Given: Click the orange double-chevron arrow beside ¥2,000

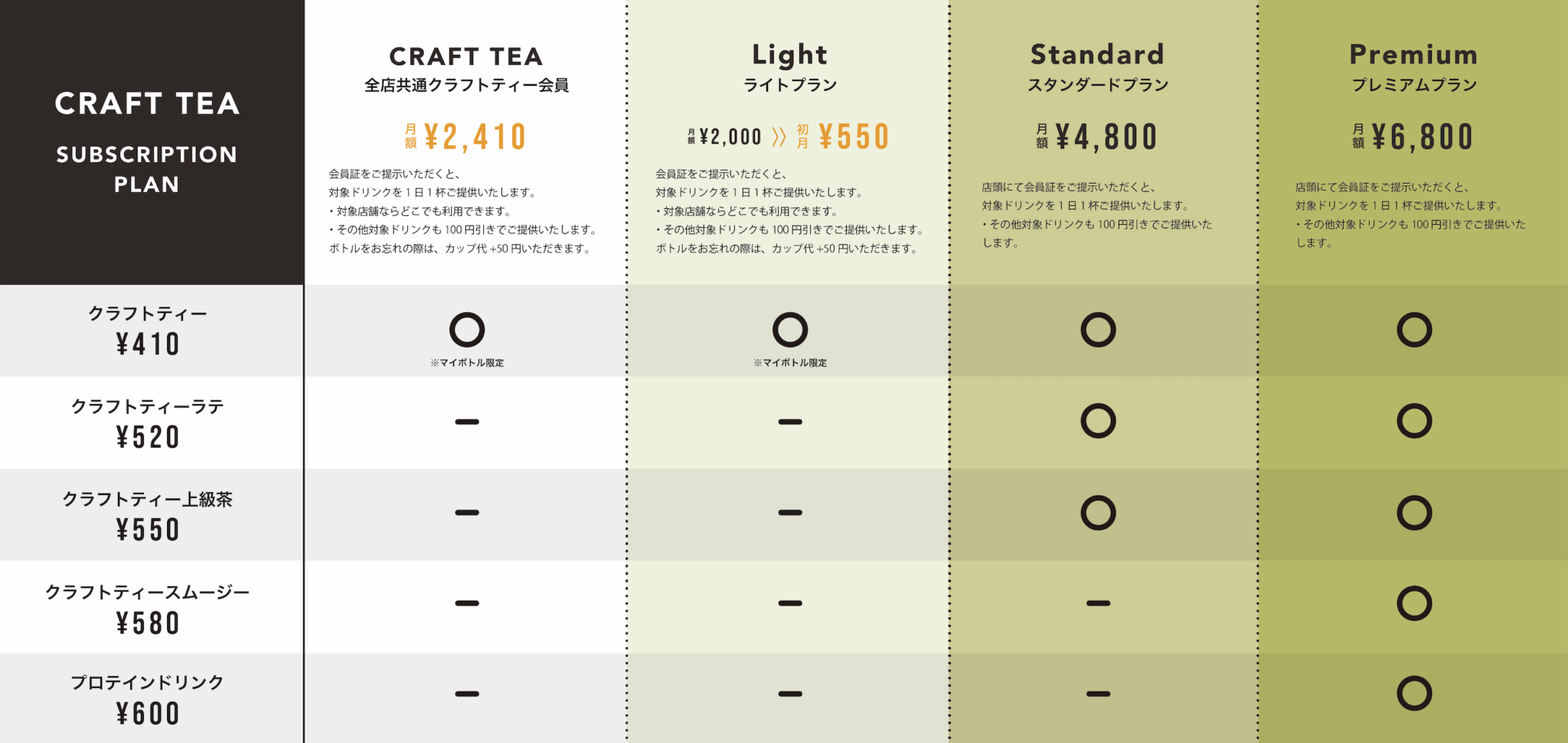Looking at the screenshot, I should 779,137.
